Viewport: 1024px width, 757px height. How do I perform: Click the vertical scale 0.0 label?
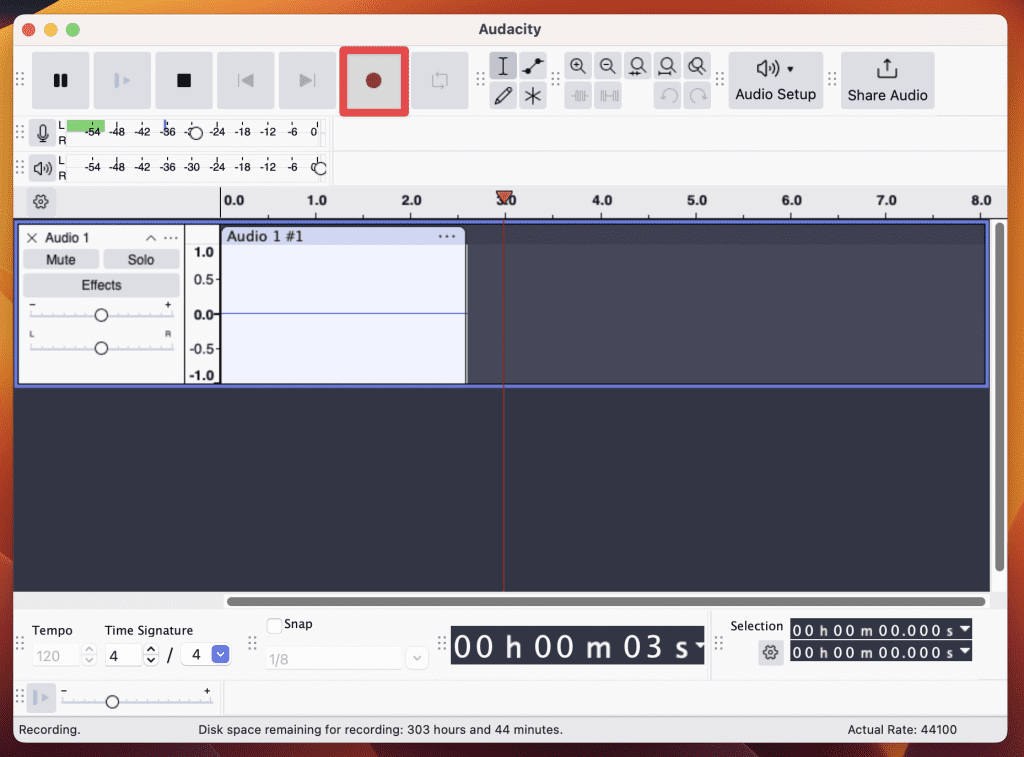204,315
